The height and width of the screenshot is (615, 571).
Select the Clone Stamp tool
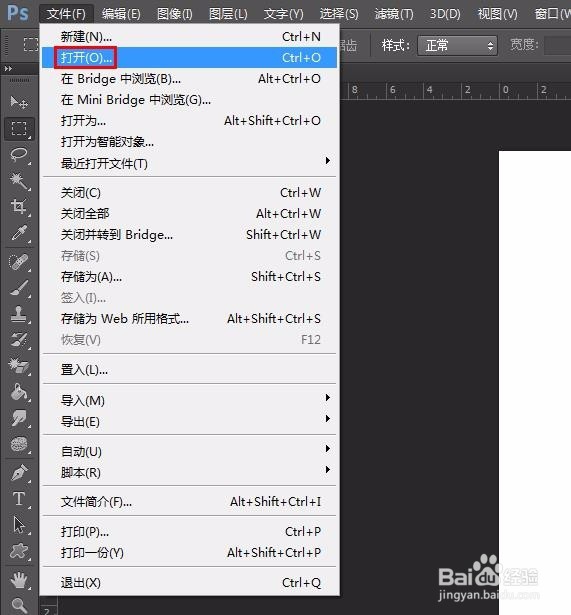tap(19, 314)
